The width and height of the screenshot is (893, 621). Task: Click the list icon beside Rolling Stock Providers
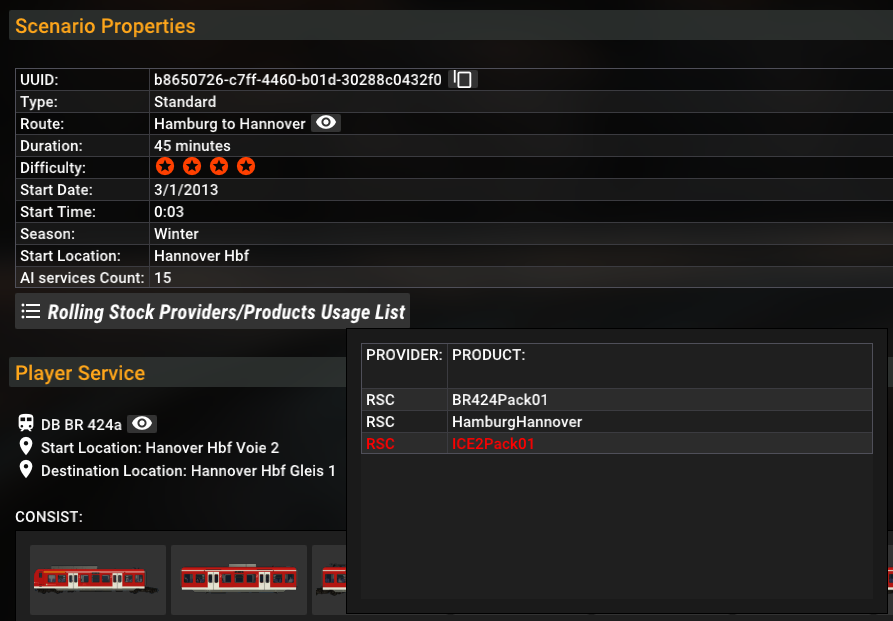click(31, 311)
